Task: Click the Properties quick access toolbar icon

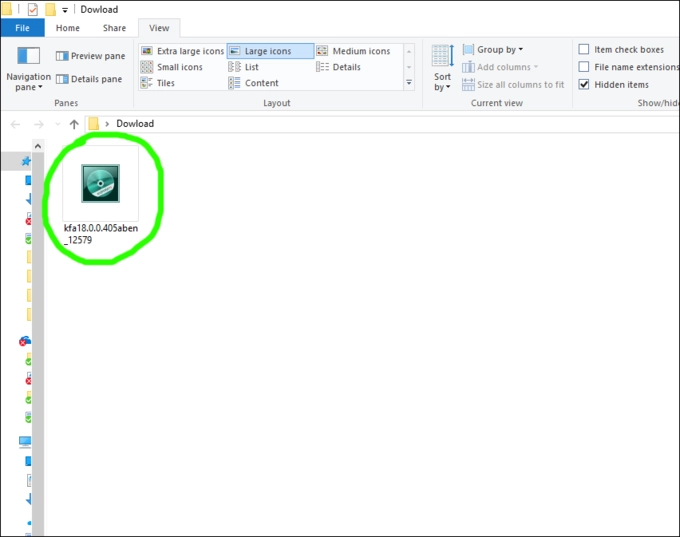Action: [33, 9]
